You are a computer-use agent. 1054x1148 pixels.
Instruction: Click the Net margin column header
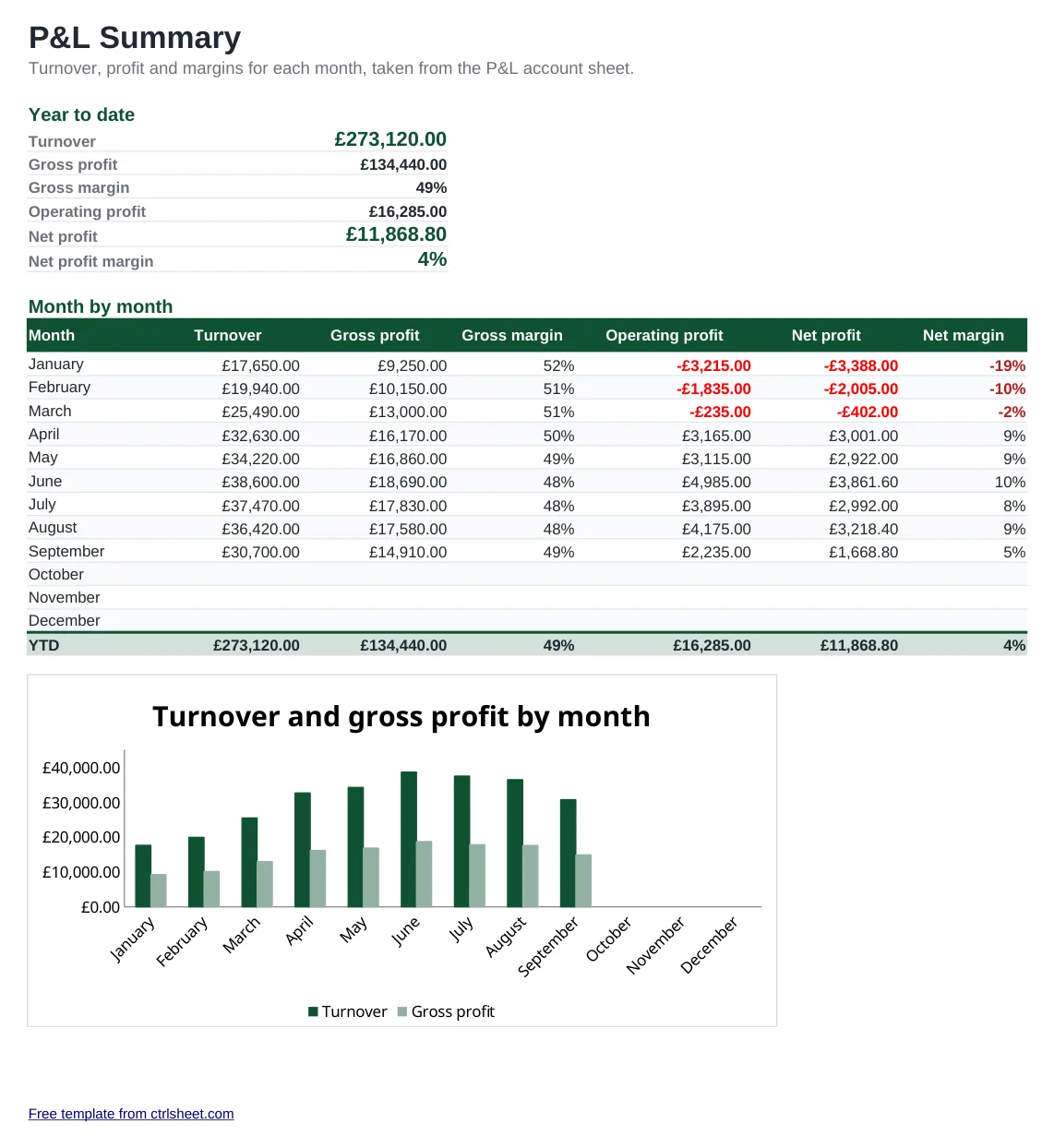(x=964, y=335)
